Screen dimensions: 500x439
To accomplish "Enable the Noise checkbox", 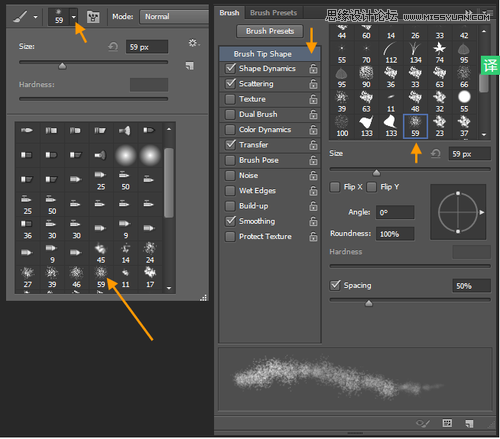I will (230, 175).
